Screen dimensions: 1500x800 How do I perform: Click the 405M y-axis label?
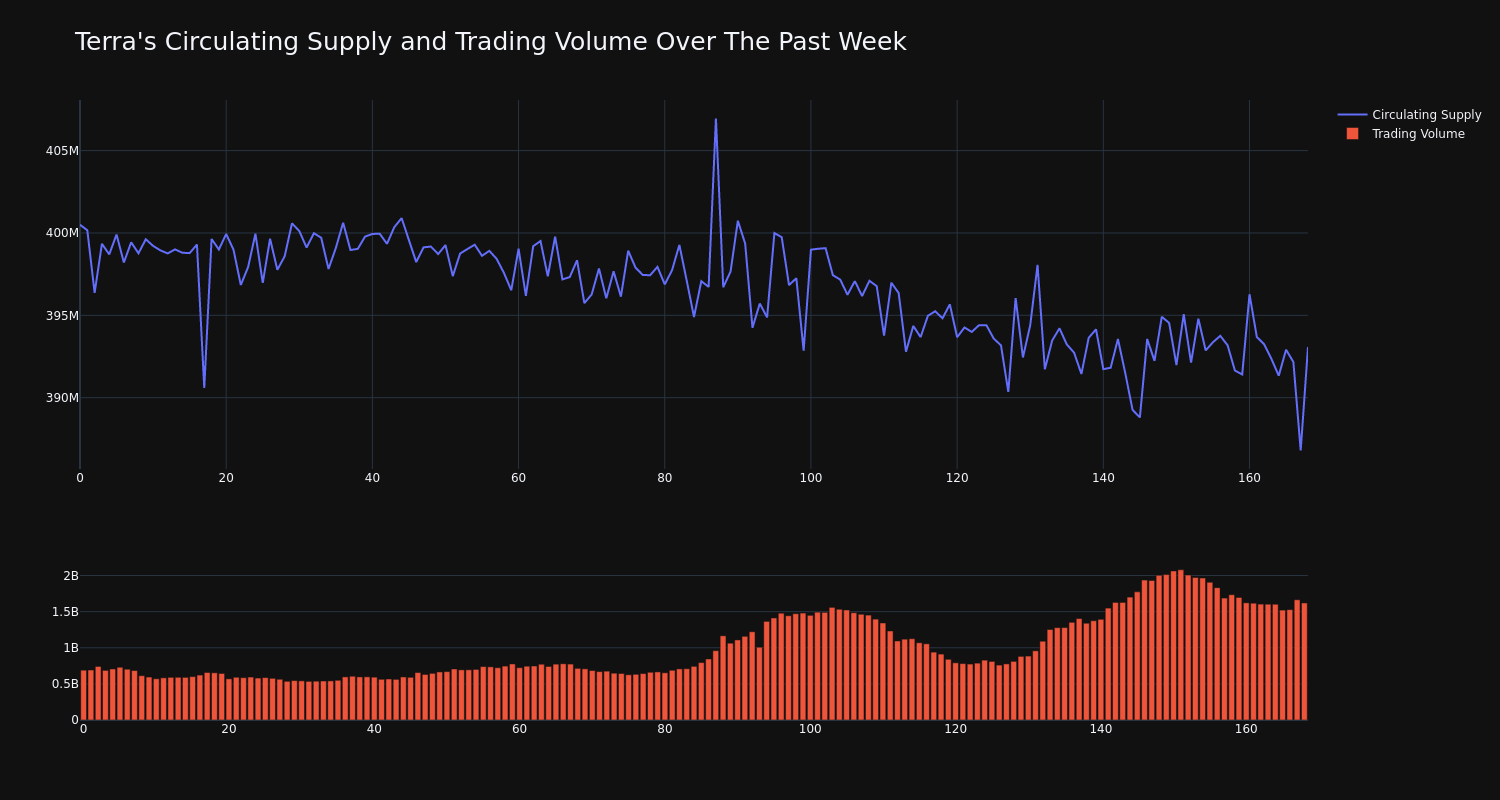coord(62,151)
